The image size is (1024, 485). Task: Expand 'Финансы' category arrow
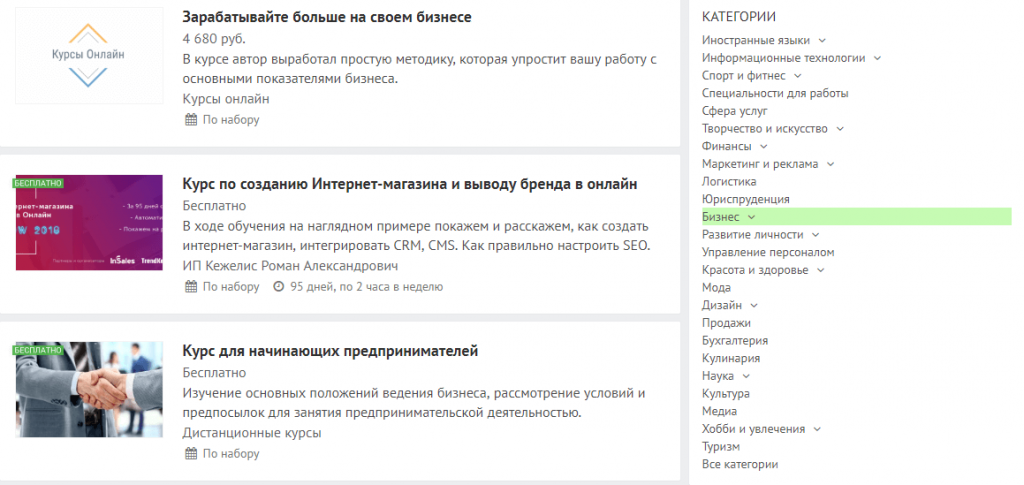click(763, 146)
